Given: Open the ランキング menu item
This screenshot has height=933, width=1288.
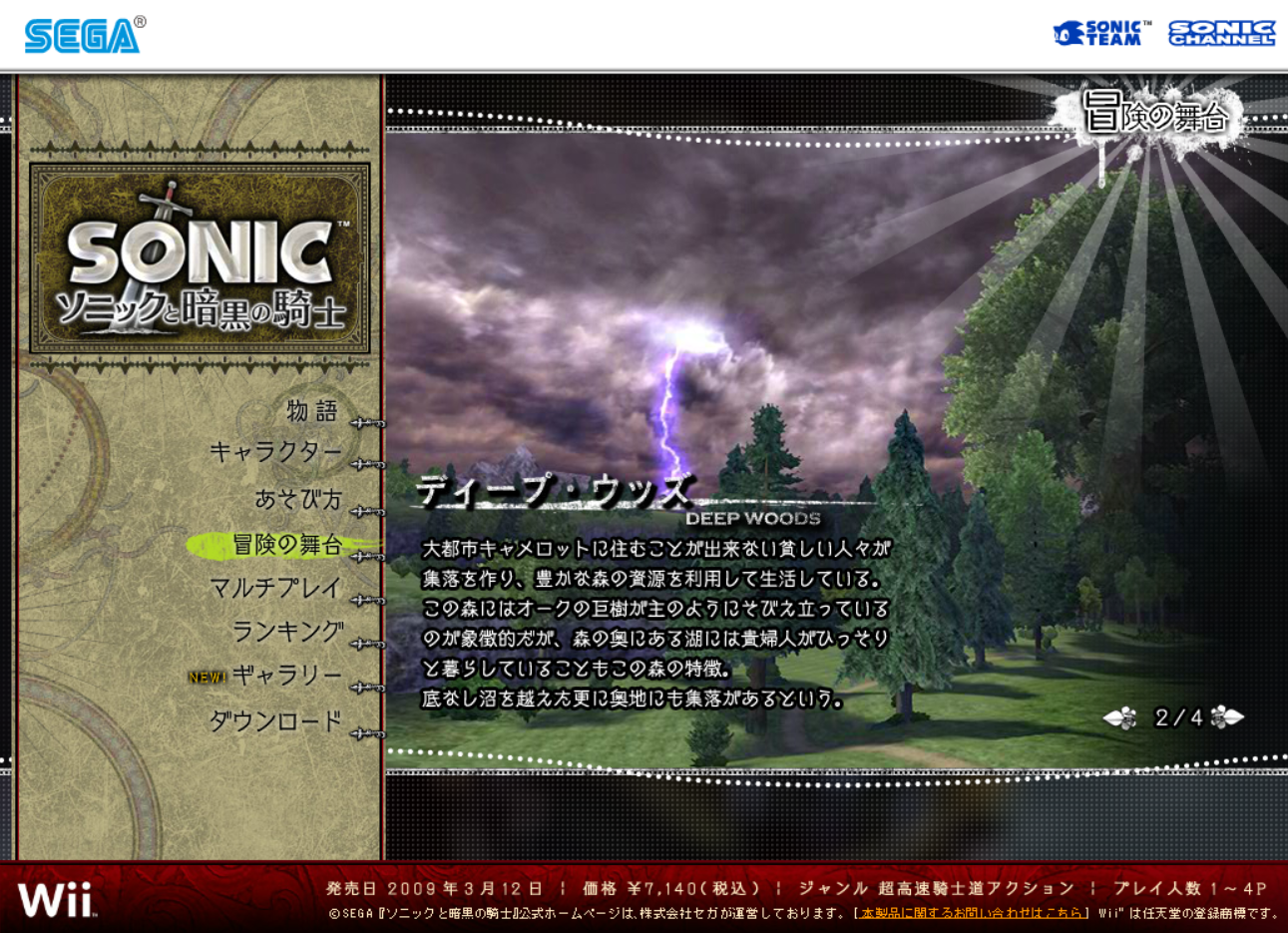Looking at the screenshot, I should coord(287,632).
